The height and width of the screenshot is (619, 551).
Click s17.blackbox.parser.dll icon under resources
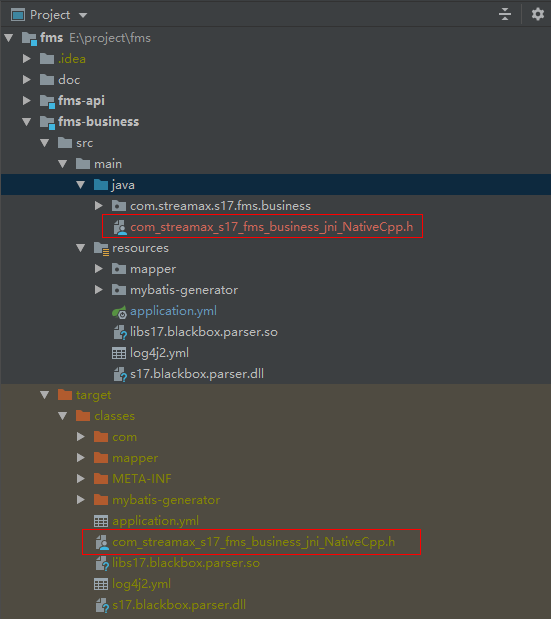(x=120, y=374)
